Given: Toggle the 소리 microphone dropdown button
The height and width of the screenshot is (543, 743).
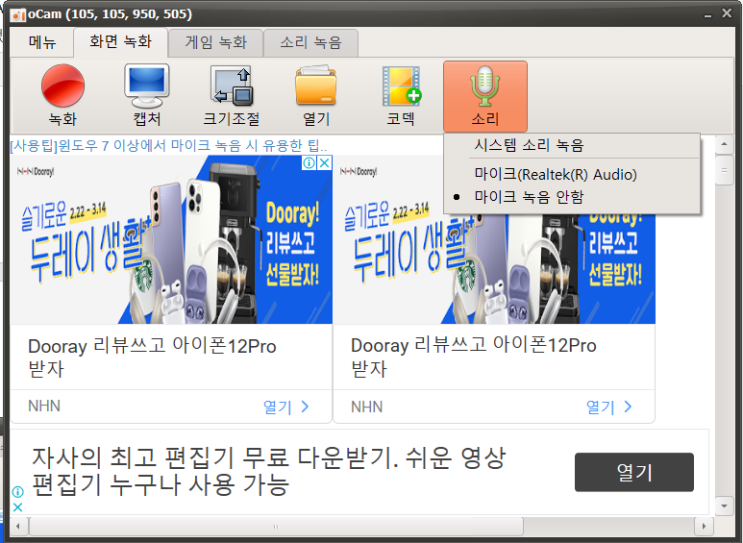Looking at the screenshot, I should 485,96.
